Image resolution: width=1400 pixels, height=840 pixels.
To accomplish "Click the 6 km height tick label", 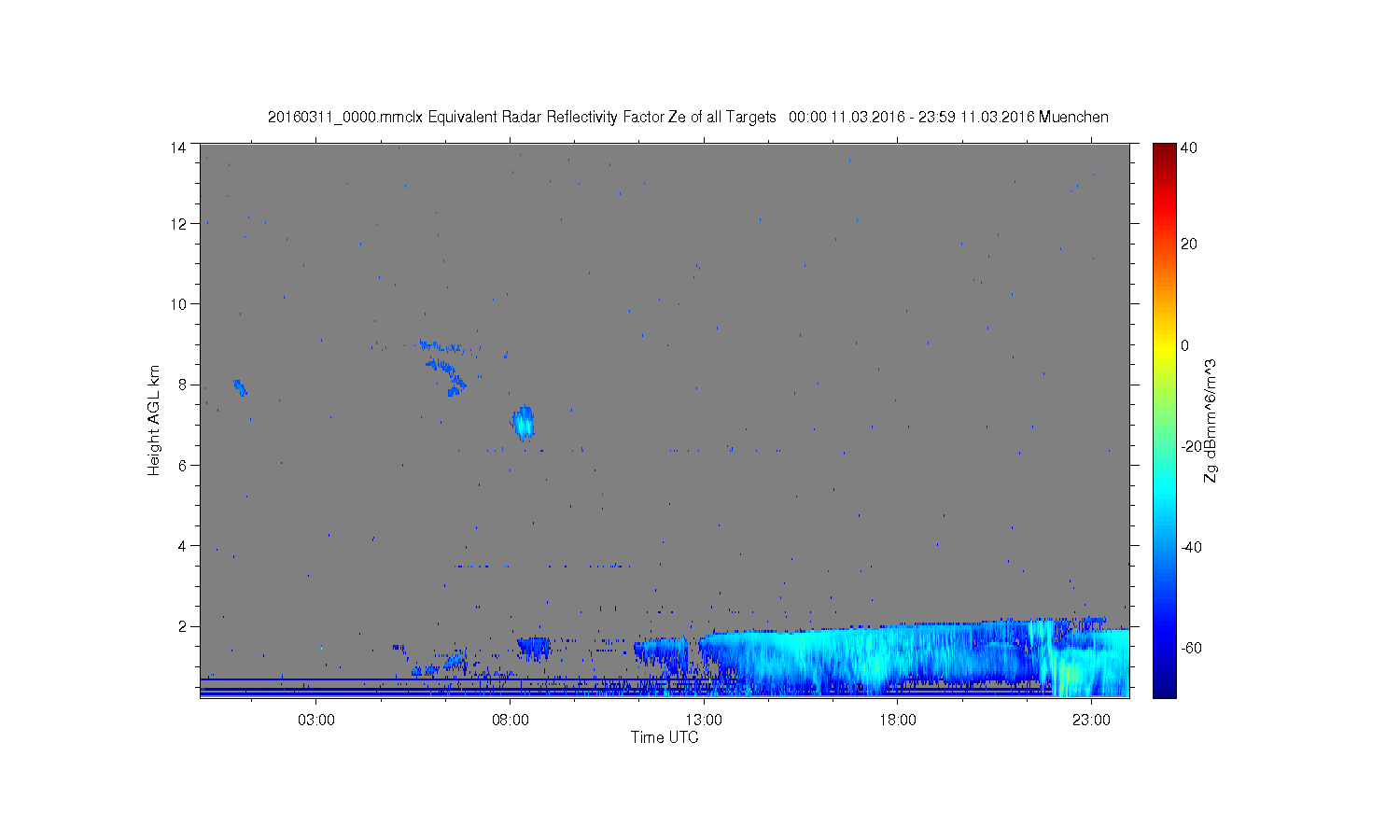I will (x=183, y=465).
